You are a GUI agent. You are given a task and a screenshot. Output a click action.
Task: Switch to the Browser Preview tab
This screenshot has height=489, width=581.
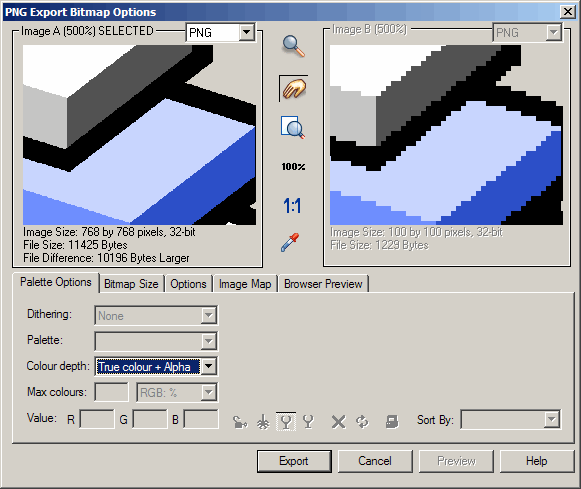[323, 284]
